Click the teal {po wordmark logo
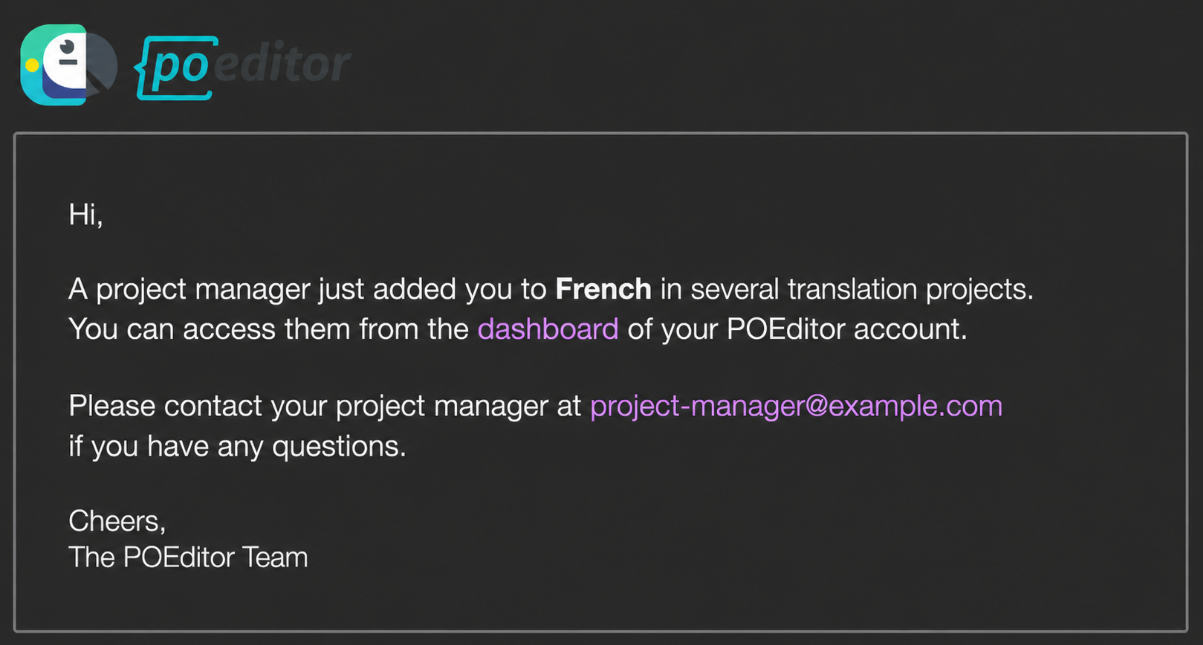 pyautogui.click(x=174, y=67)
